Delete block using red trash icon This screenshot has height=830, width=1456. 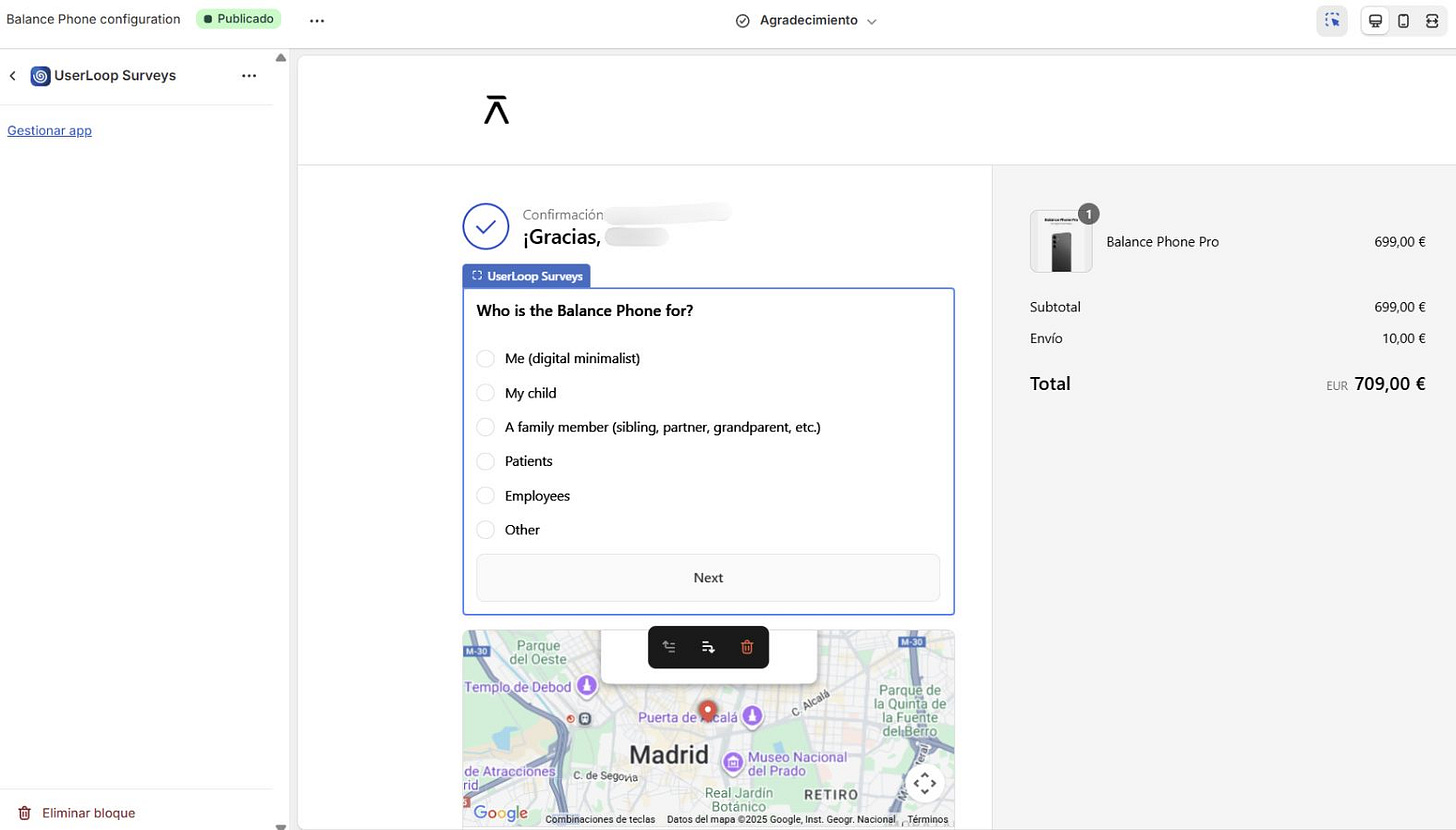[747, 647]
